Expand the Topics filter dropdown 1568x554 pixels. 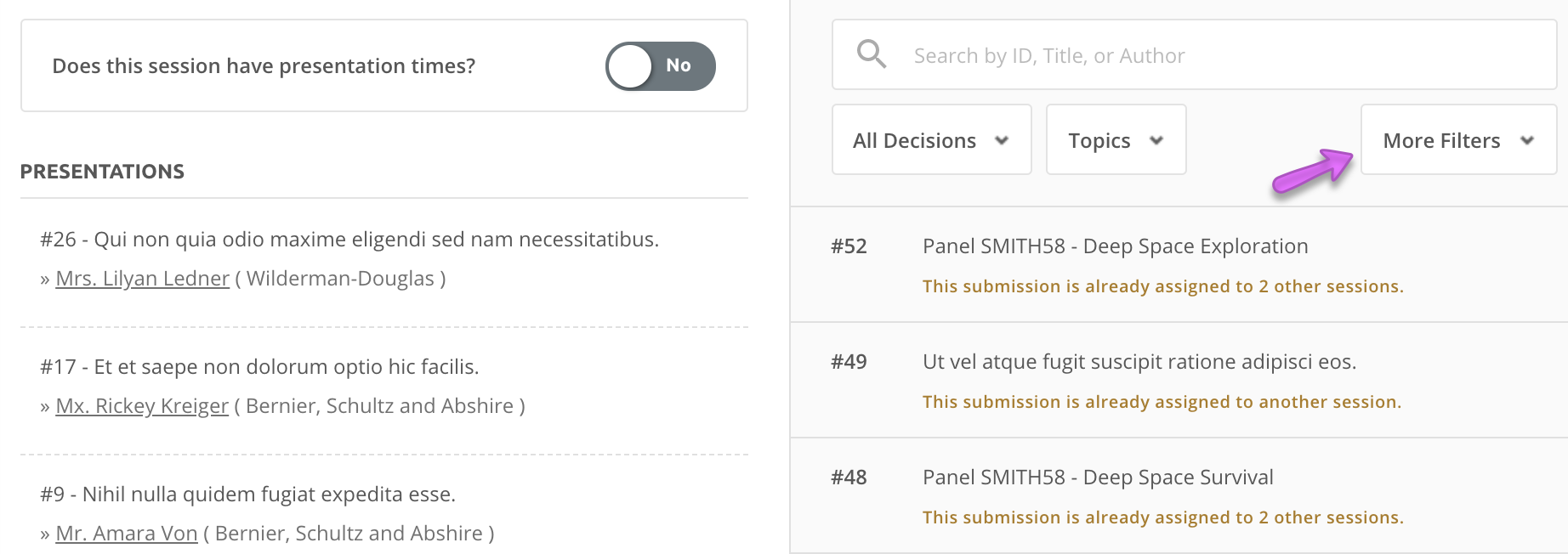(x=1115, y=140)
